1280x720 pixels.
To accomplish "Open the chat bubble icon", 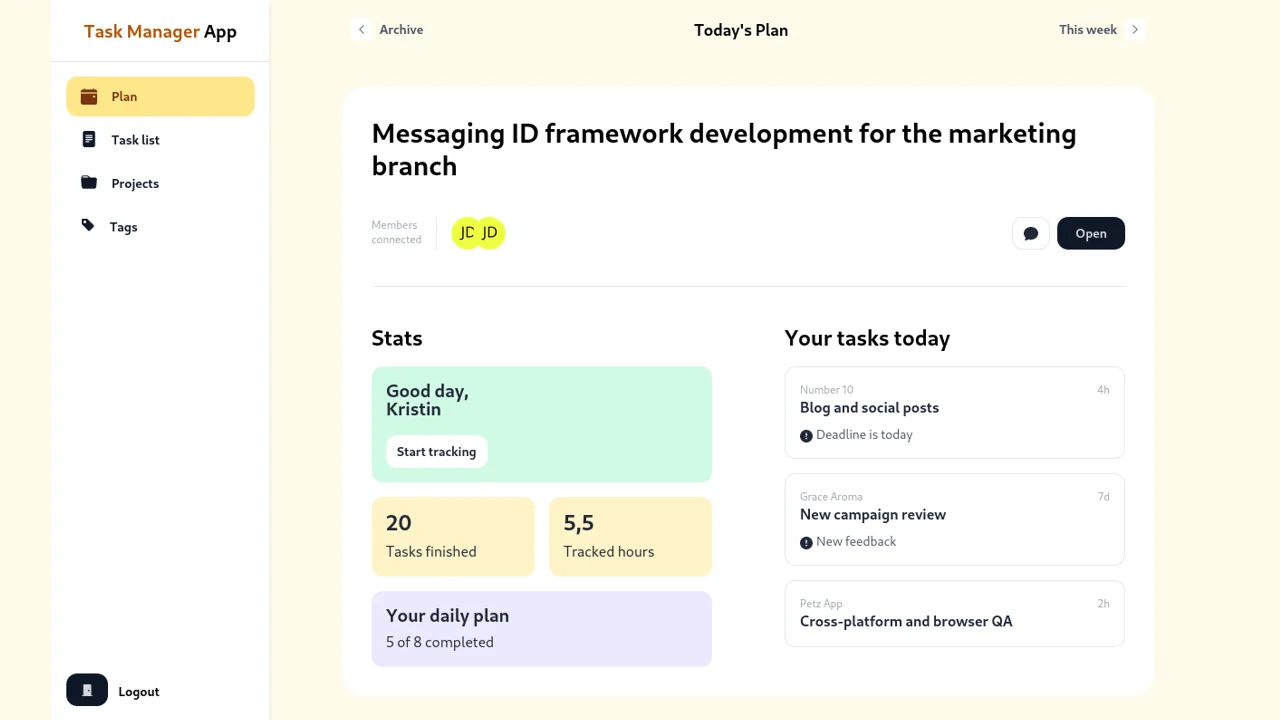I will pos(1030,233).
